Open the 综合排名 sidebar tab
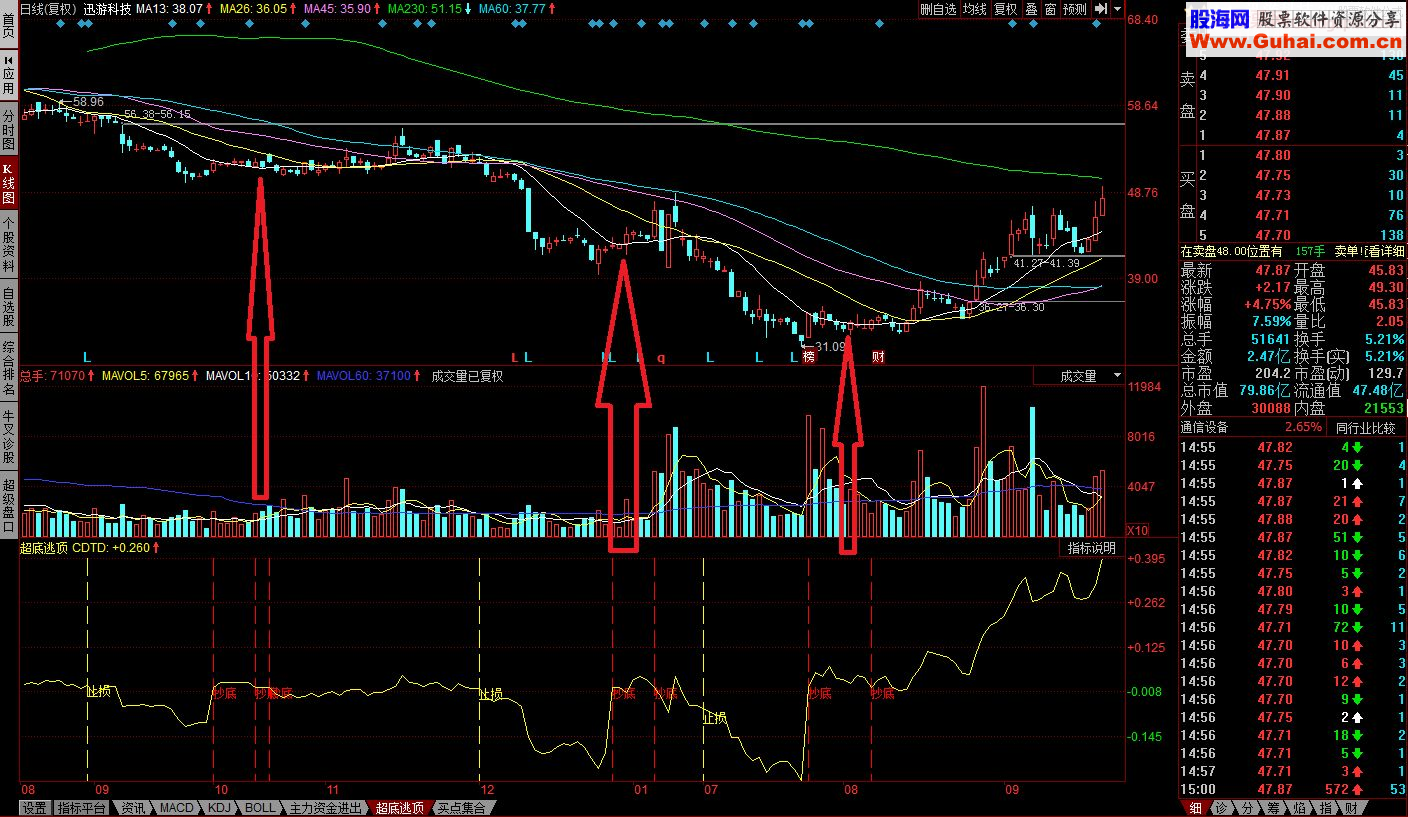1408x817 pixels. [8, 365]
